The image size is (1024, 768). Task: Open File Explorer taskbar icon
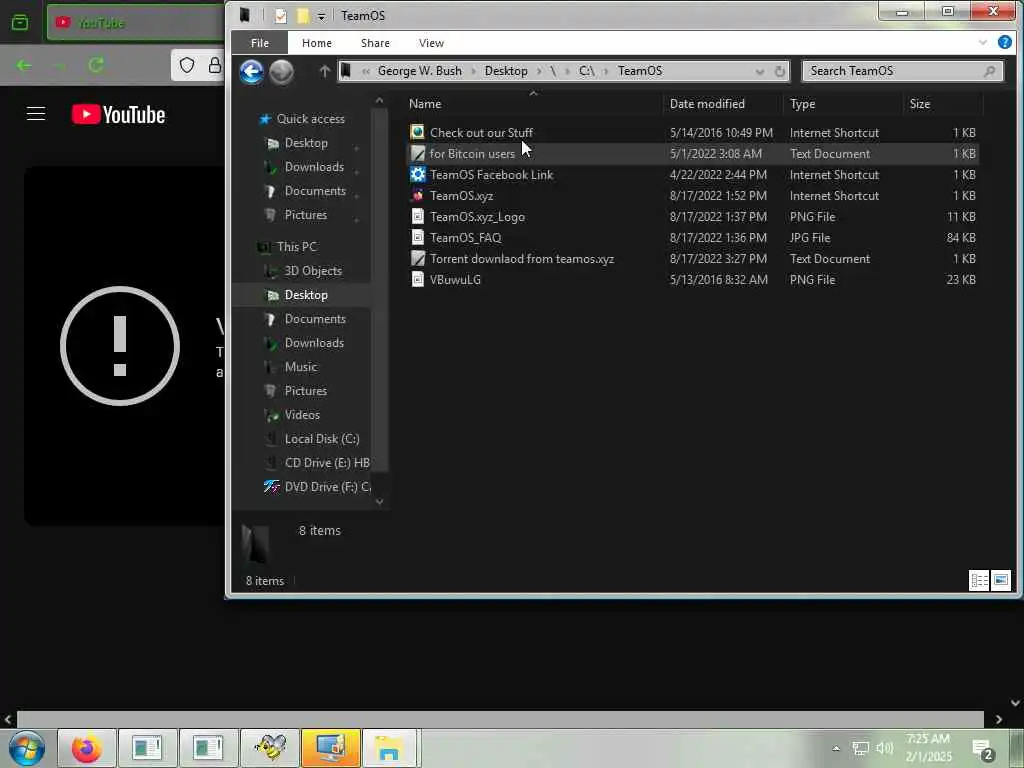[390, 748]
